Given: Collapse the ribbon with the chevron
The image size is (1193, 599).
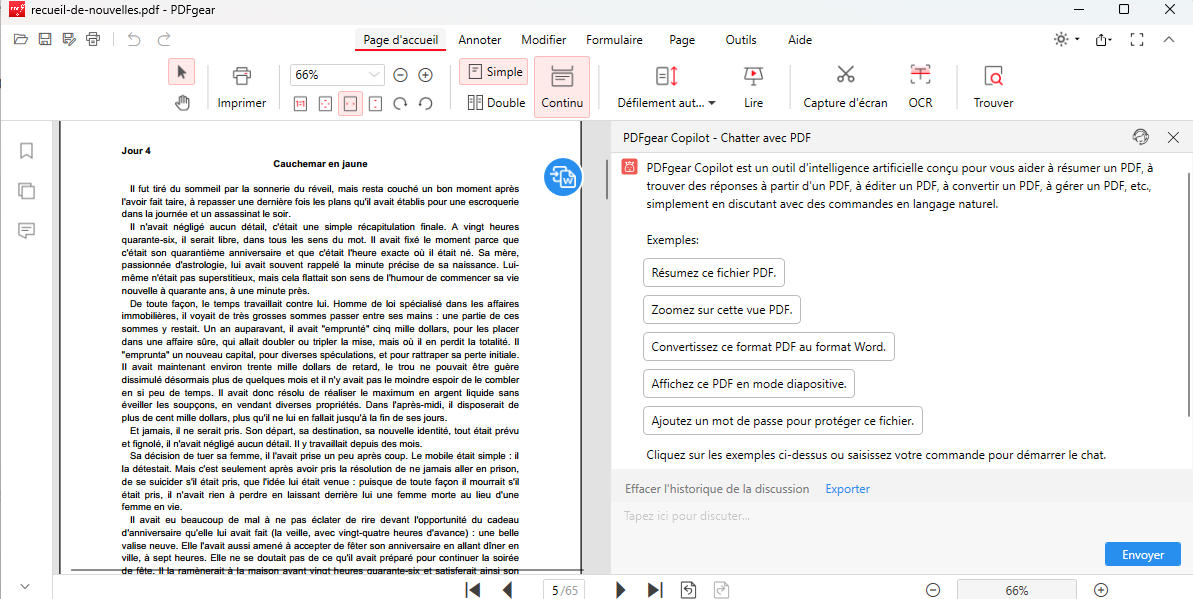Looking at the screenshot, I should 1168,39.
